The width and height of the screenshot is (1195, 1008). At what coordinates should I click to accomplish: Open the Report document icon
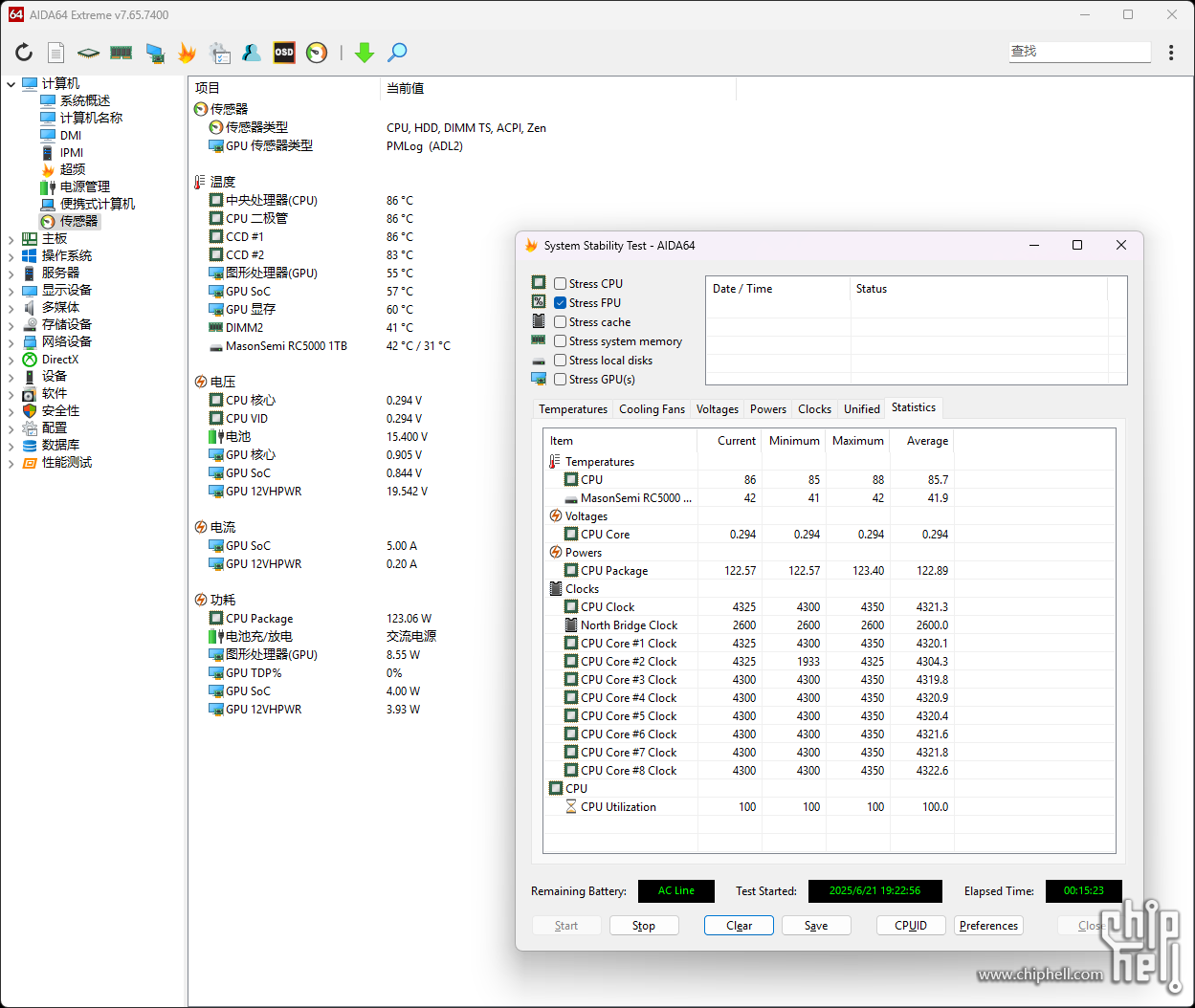56,53
